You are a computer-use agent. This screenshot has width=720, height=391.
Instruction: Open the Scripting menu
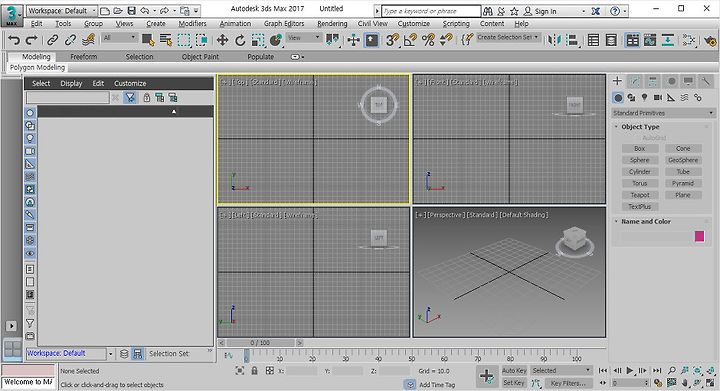456,23
